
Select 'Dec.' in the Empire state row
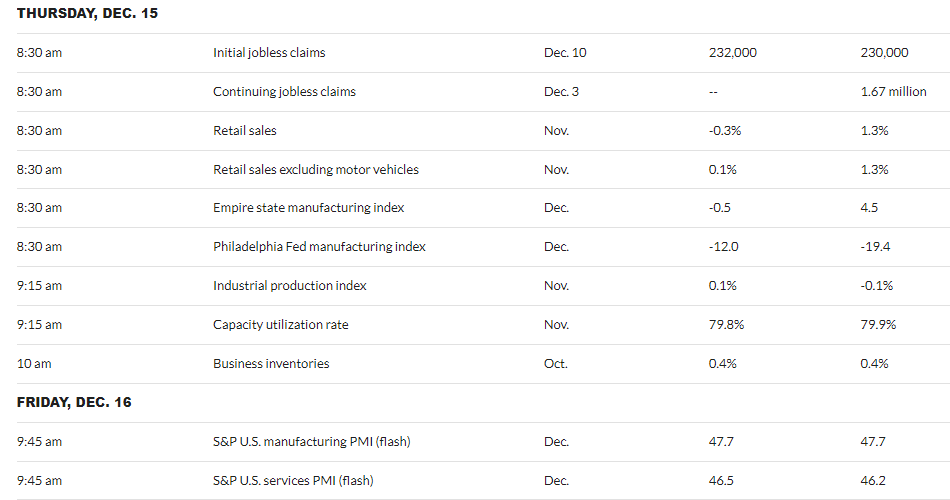556,207
